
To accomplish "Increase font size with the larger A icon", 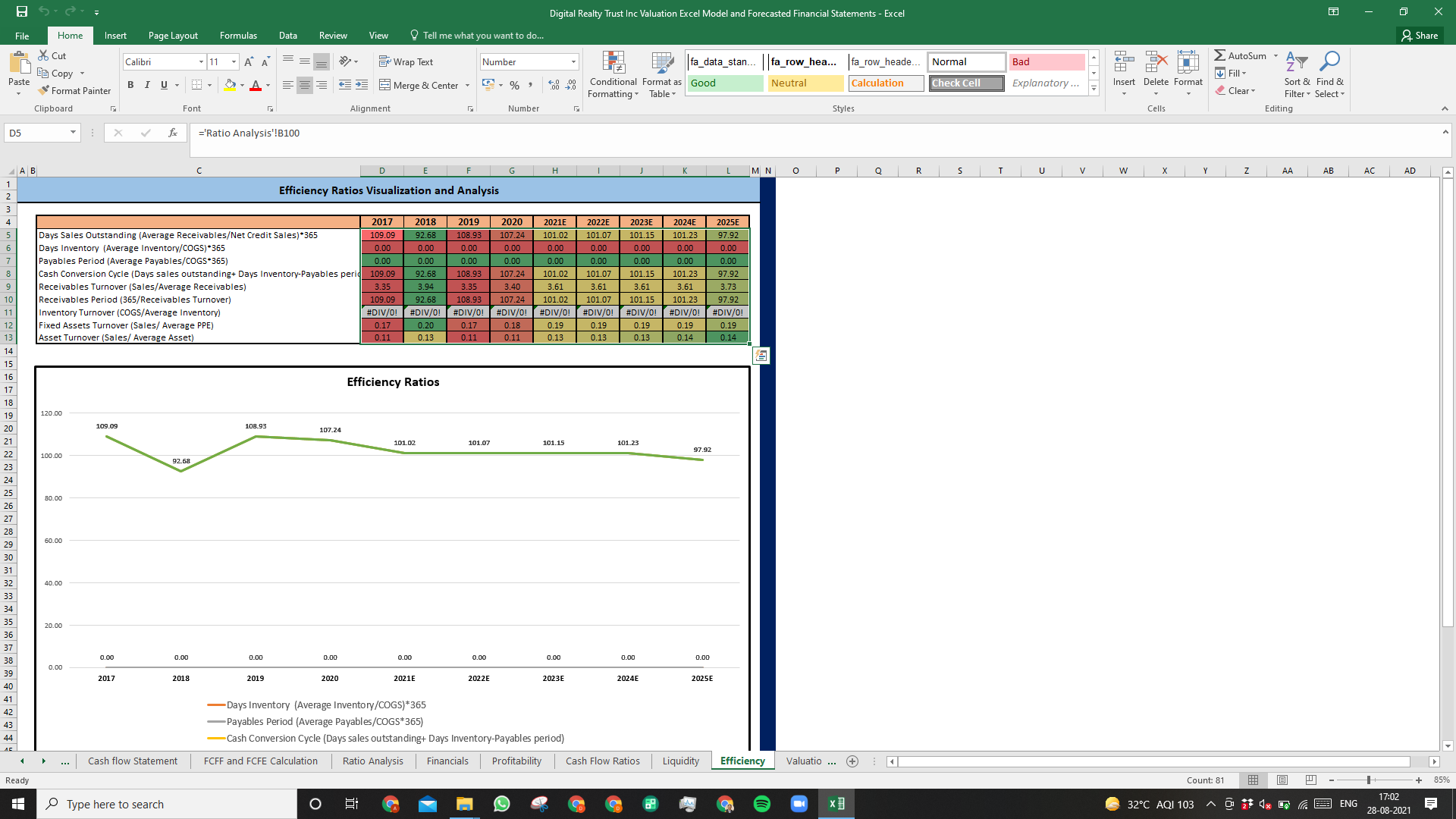I will tap(249, 62).
